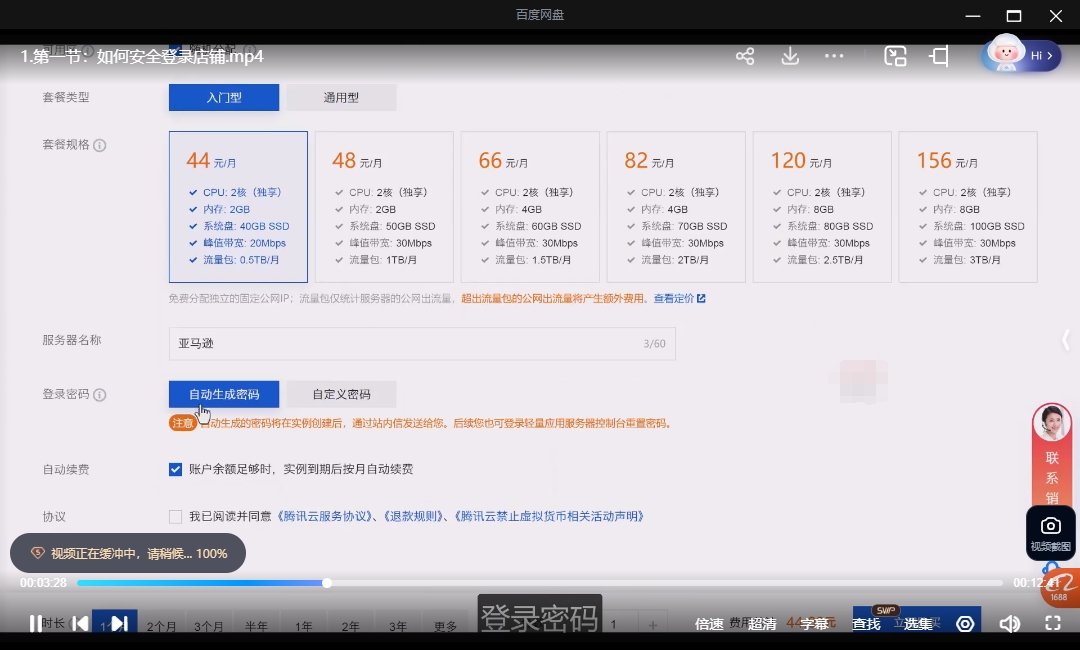Toggle the 自动续费 auto-renew checkbox
This screenshot has width=1080, height=650.
(176, 470)
